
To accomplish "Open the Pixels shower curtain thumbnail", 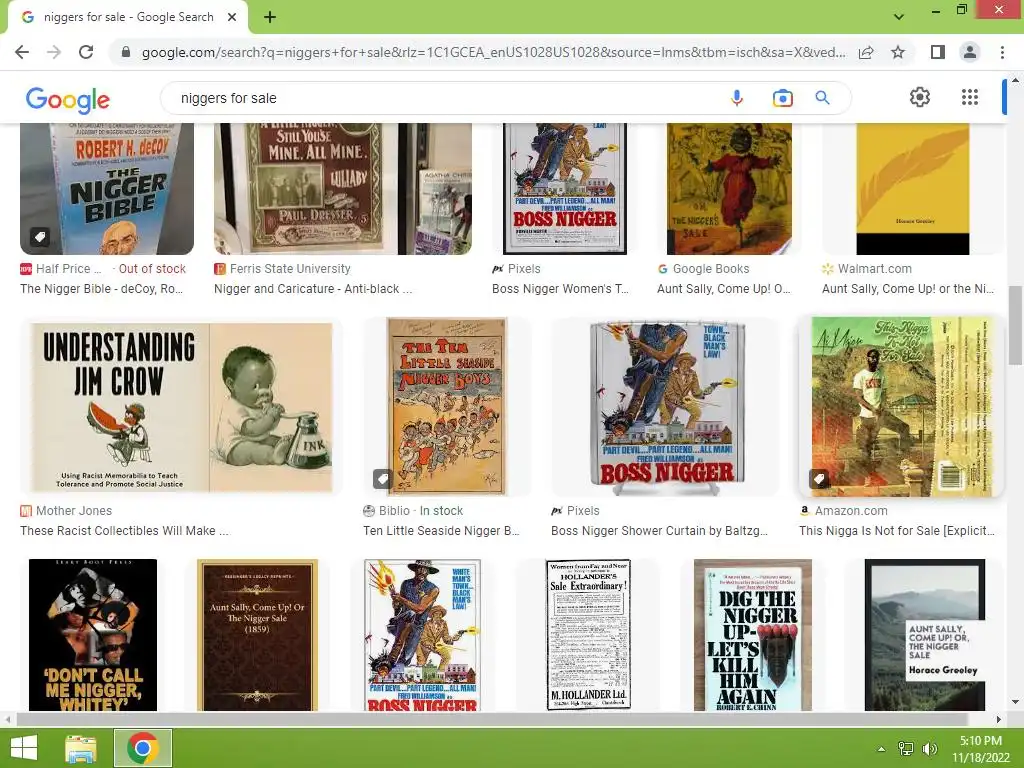I will (665, 406).
